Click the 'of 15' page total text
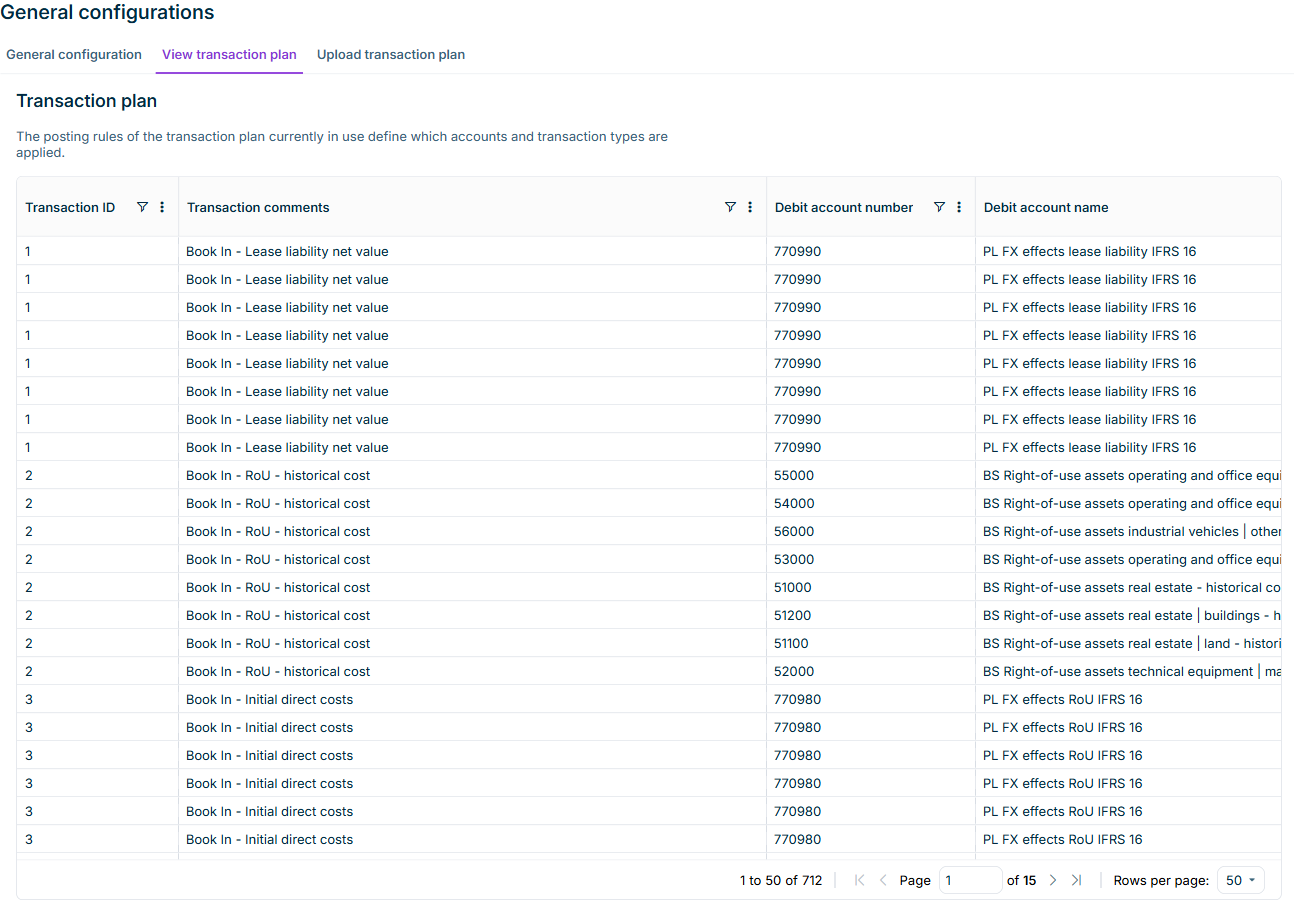The width and height of the screenshot is (1294, 912). click(1021, 880)
